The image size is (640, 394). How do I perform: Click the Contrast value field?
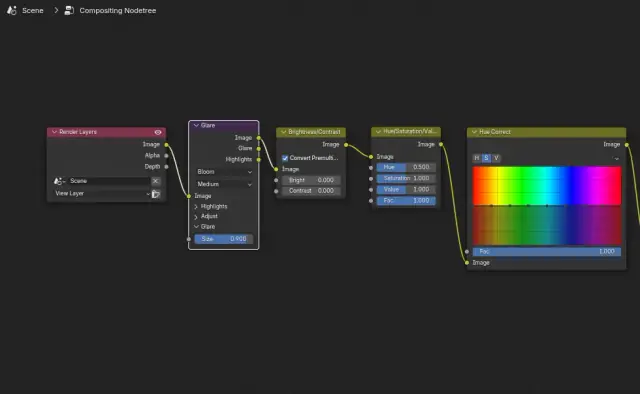tap(311, 191)
